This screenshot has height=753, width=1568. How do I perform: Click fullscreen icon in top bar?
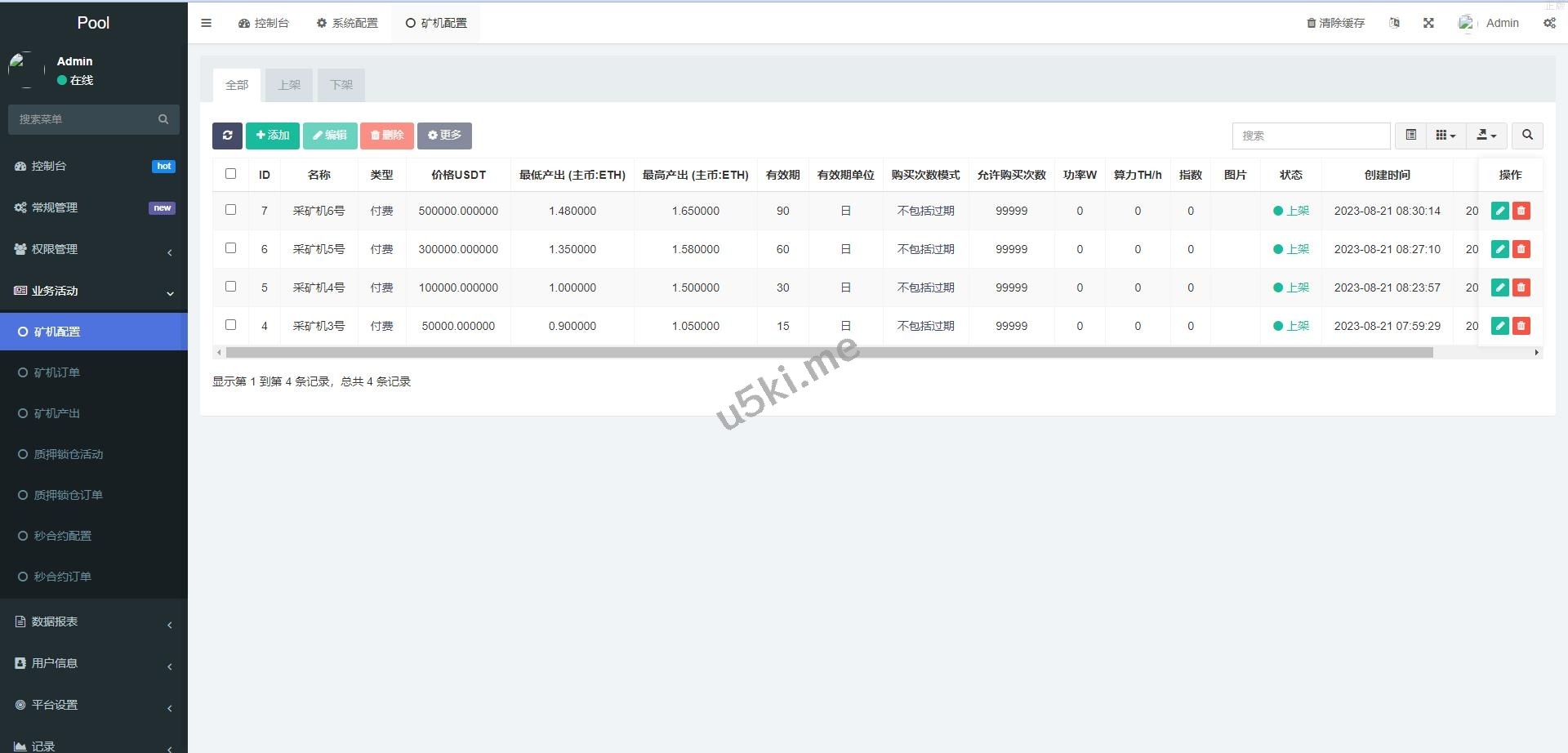(1428, 23)
